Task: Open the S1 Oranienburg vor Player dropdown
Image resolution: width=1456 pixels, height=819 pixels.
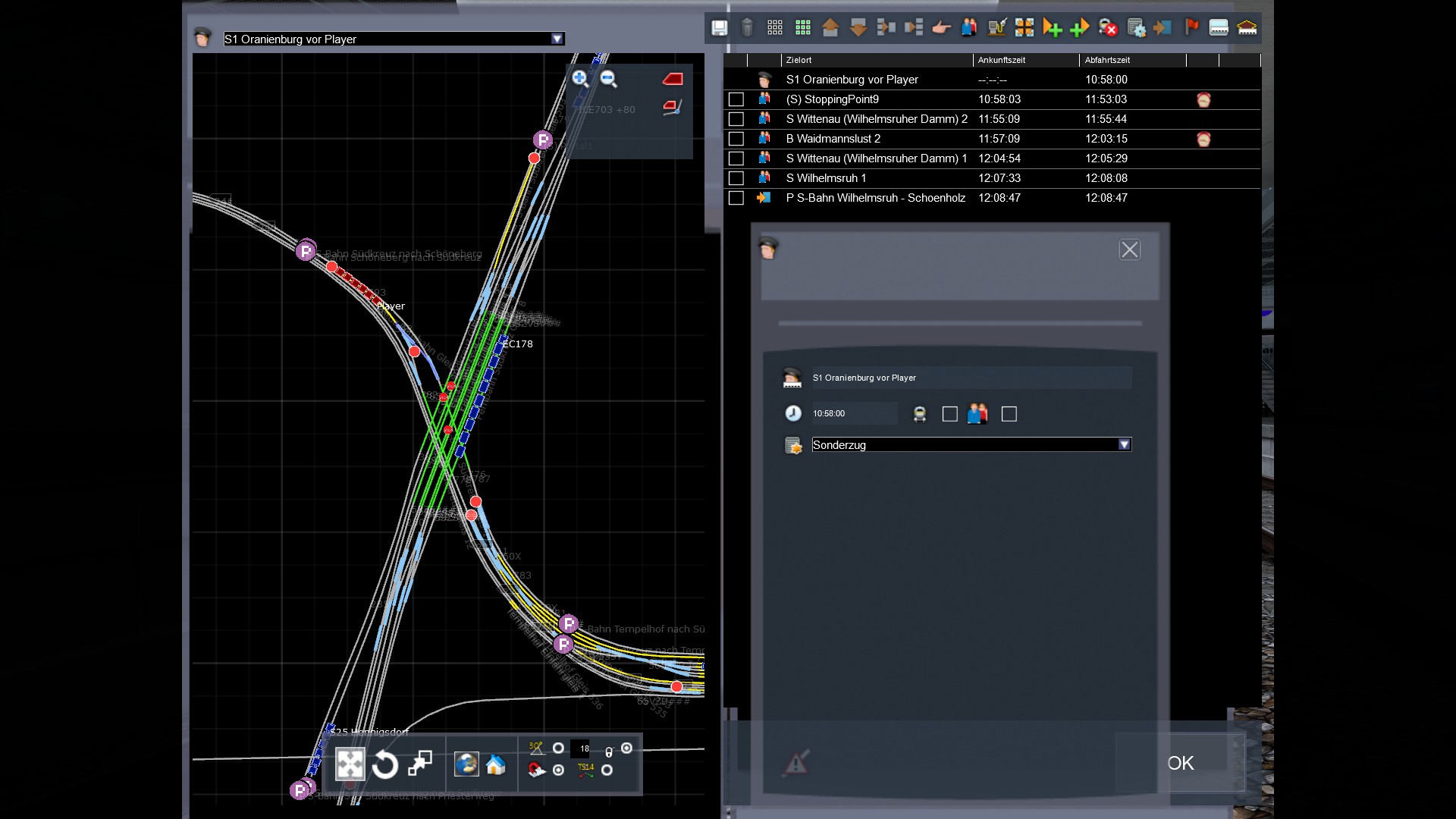Action: point(557,39)
